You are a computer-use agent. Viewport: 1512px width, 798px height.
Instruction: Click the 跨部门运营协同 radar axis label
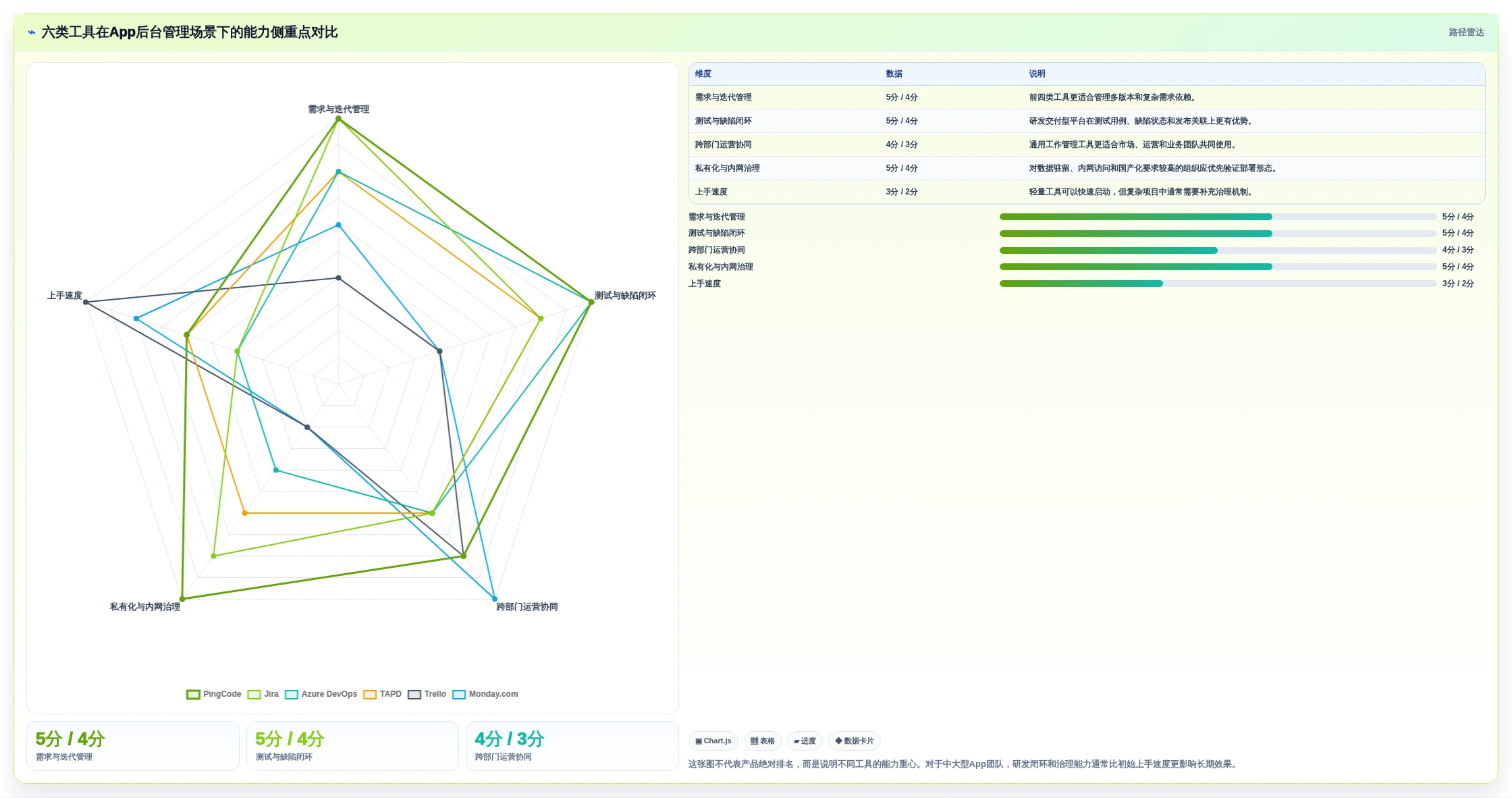tap(527, 607)
